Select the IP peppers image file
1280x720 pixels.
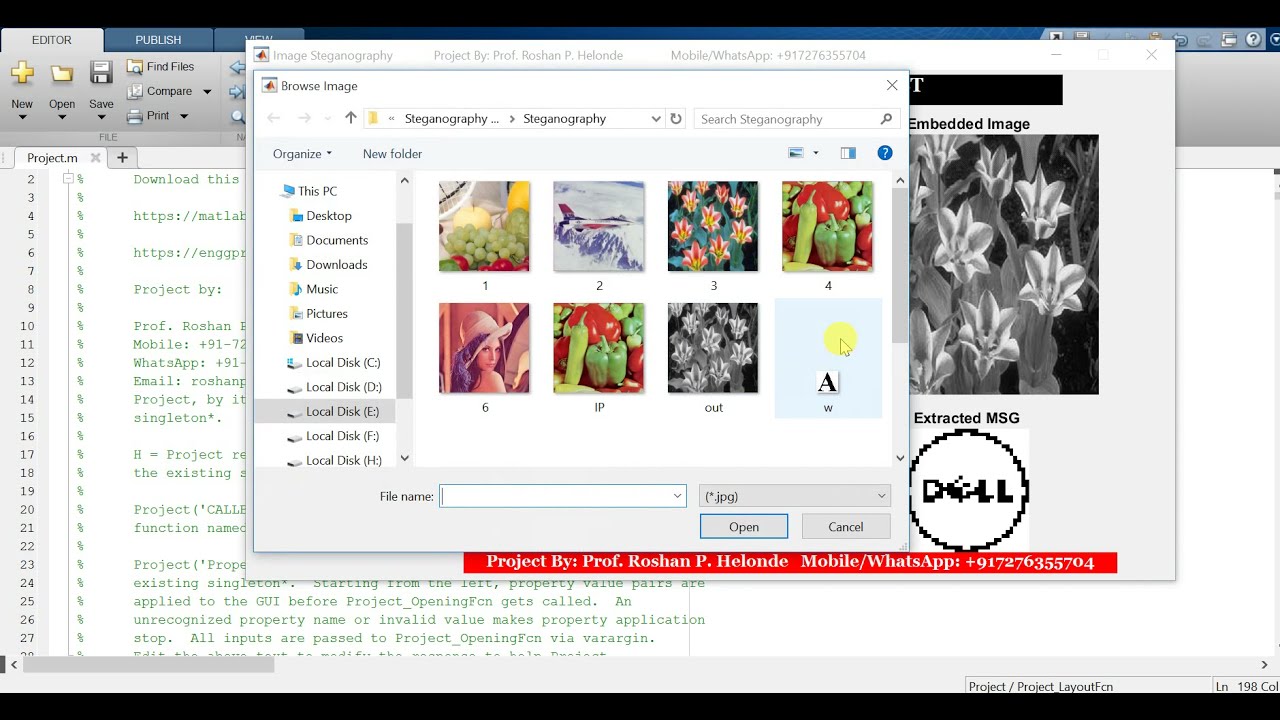coord(599,348)
